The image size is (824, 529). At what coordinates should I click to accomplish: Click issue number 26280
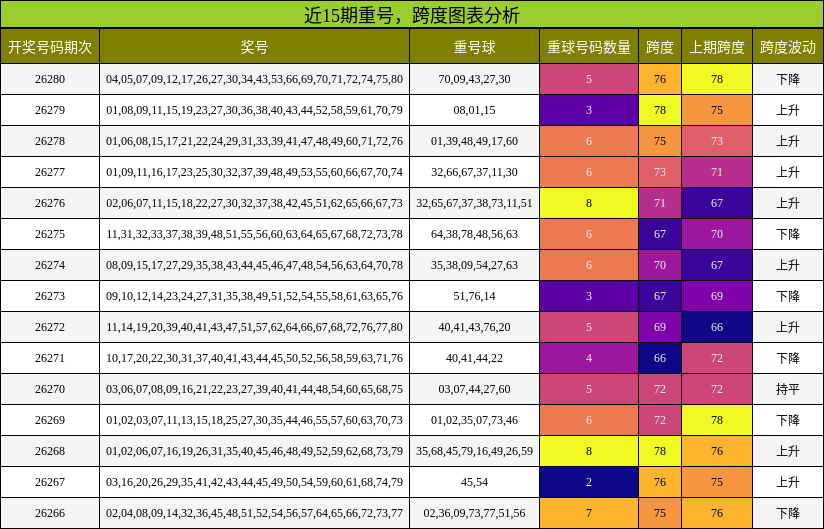[50, 79]
